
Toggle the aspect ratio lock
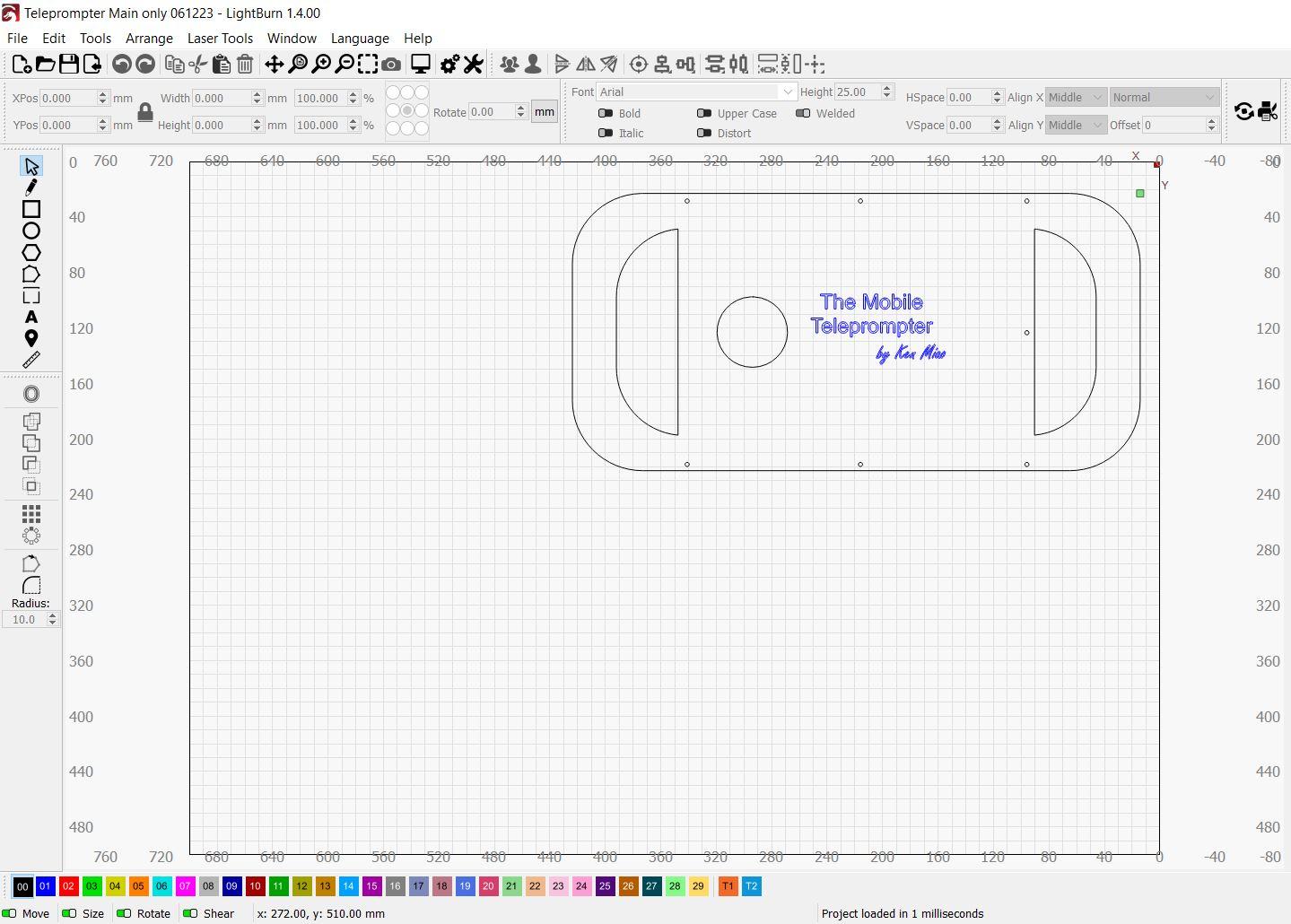click(144, 111)
